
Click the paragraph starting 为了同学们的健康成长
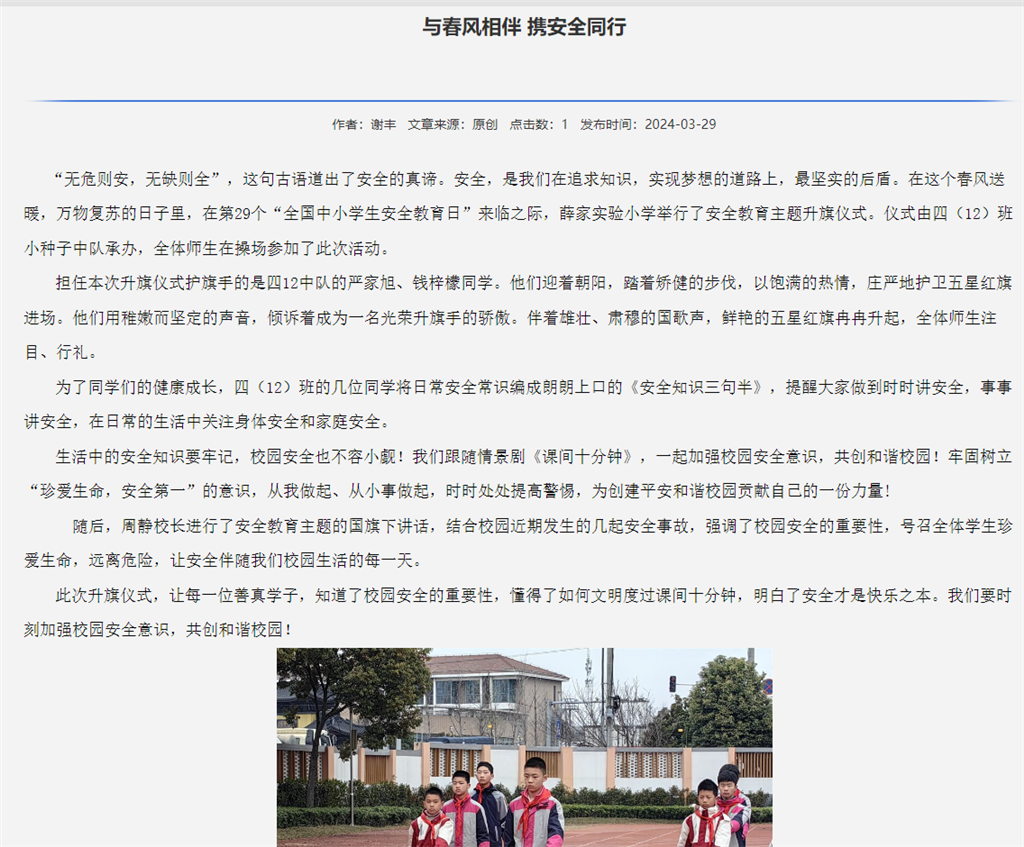[518, 404]
